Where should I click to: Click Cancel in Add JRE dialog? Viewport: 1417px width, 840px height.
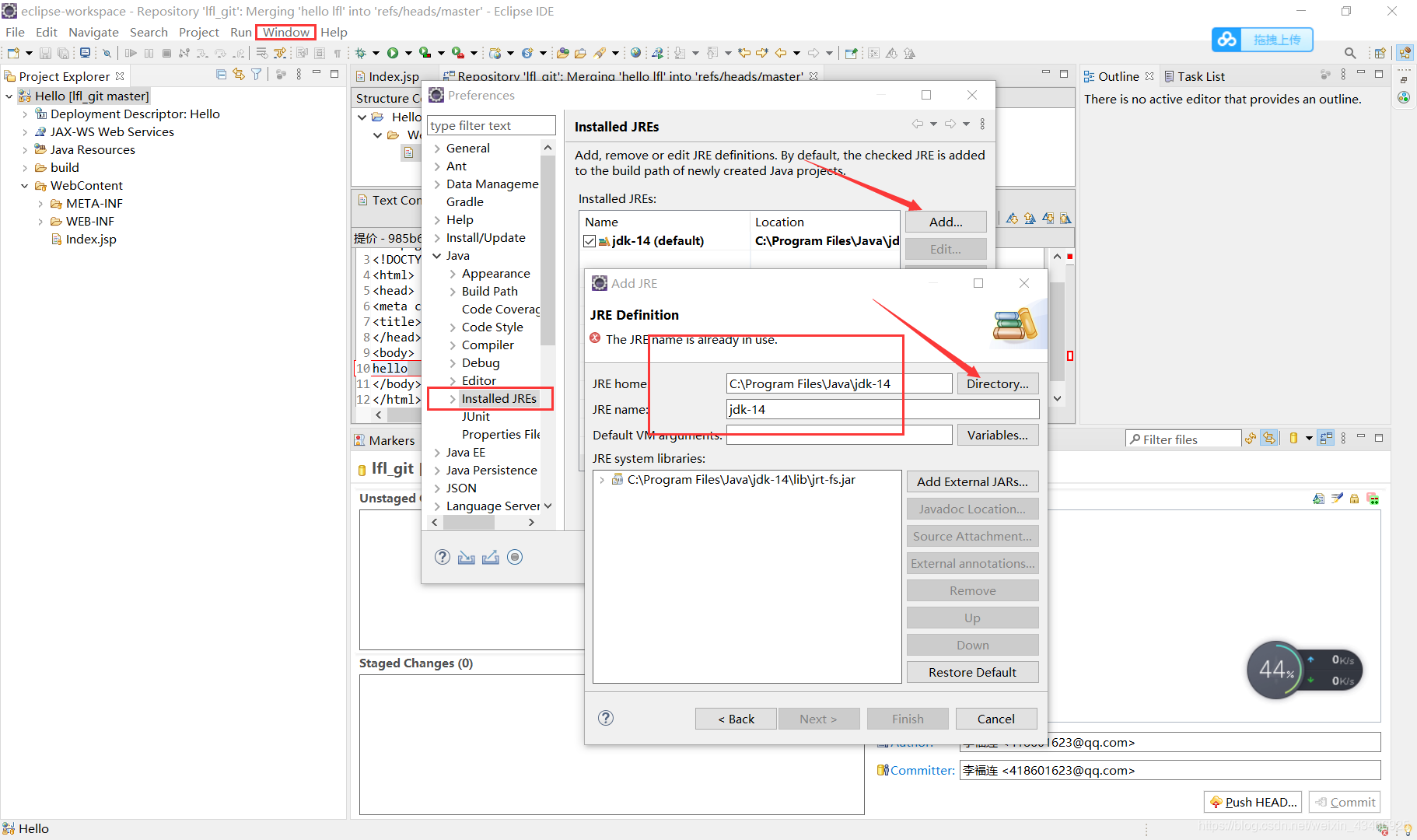[x=995, y=719]
